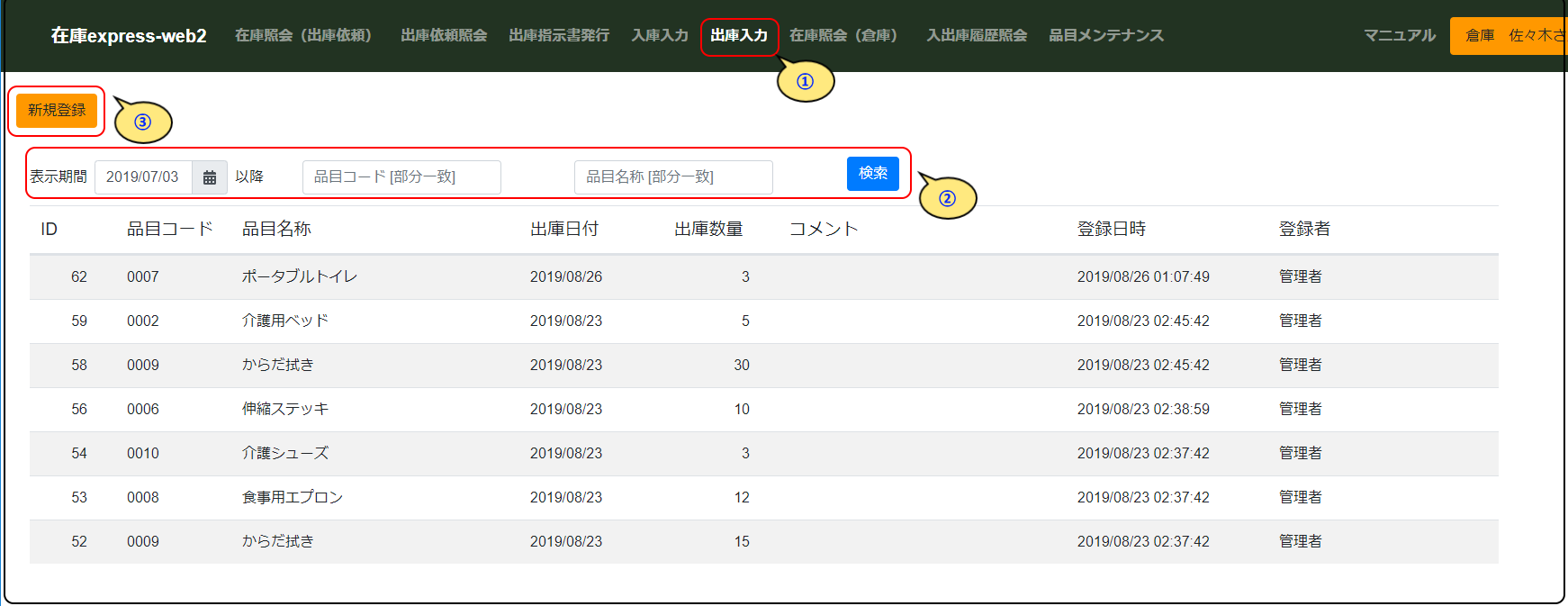Select the 介護用ベッド table row
Screen dimensions: 1568x606
pyautogui.click(x=285, y=321)
